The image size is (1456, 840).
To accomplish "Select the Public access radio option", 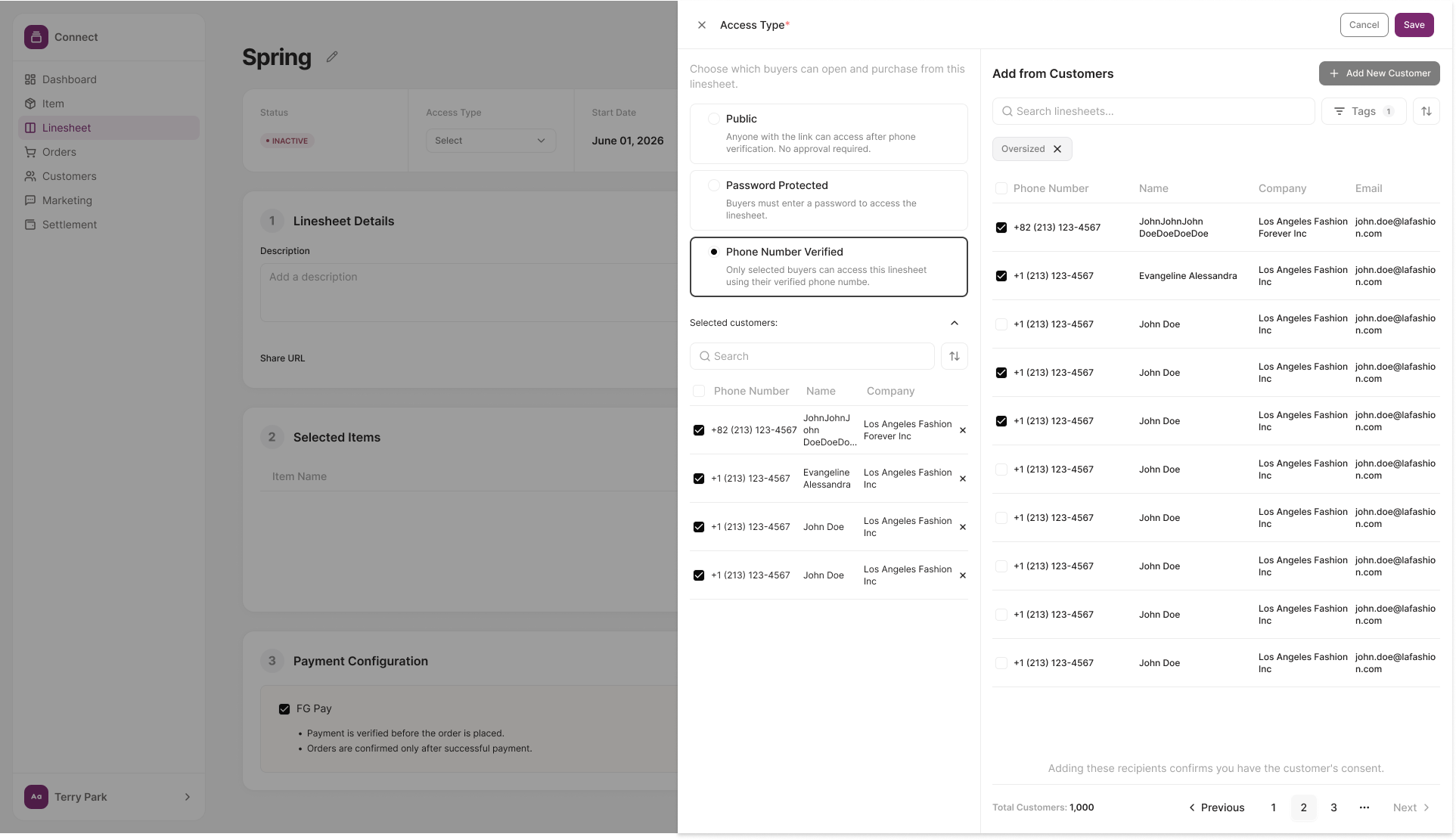I will click(x=713, y=119).
